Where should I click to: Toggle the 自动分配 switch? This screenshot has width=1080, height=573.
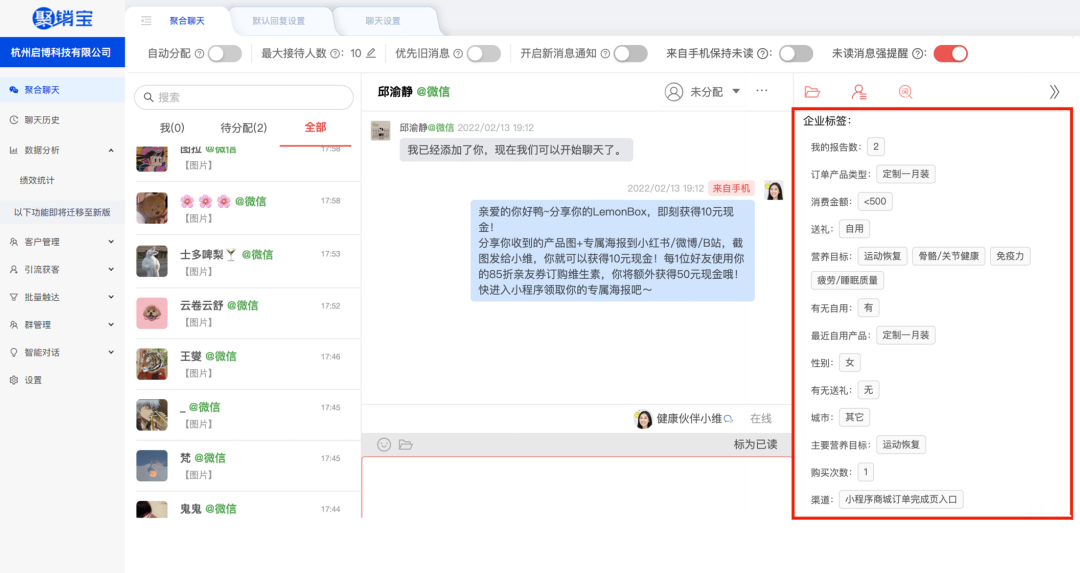(225, 54)
